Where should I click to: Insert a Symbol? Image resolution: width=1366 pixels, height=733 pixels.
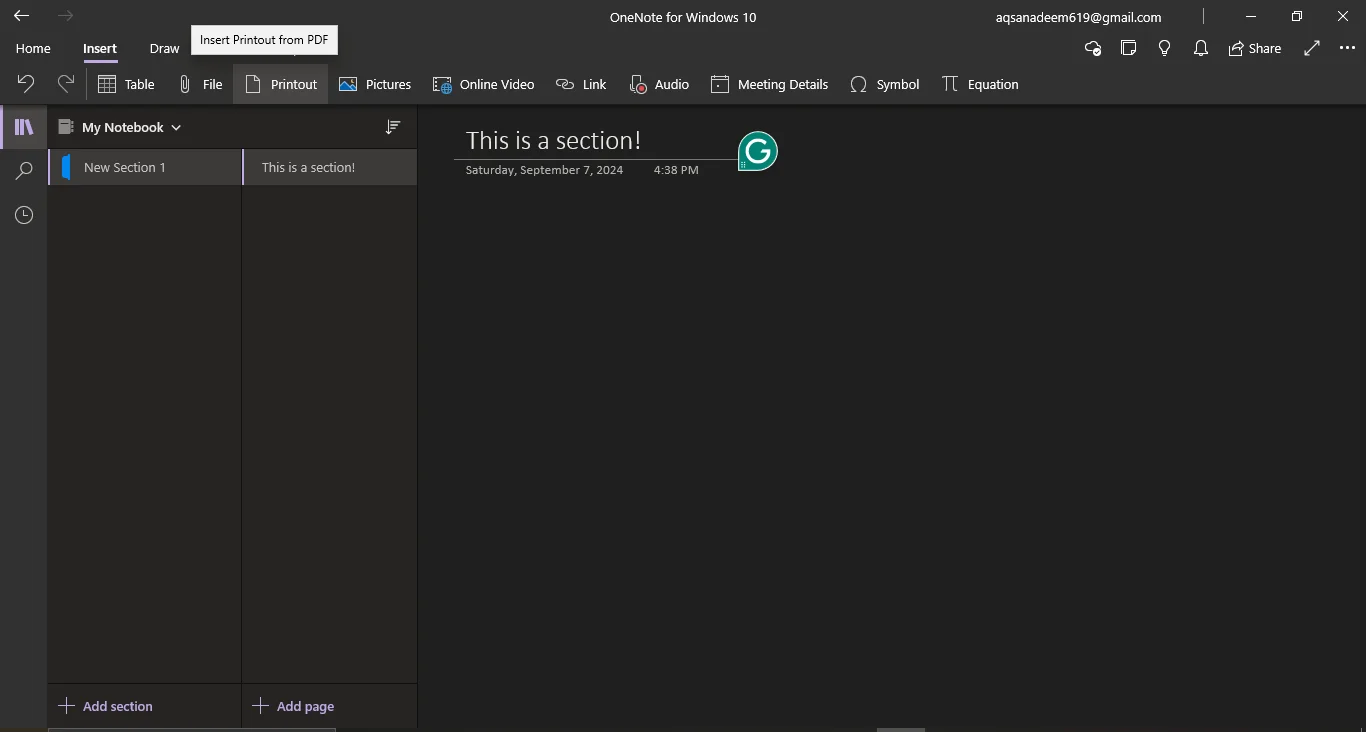(x=884, y=84)
